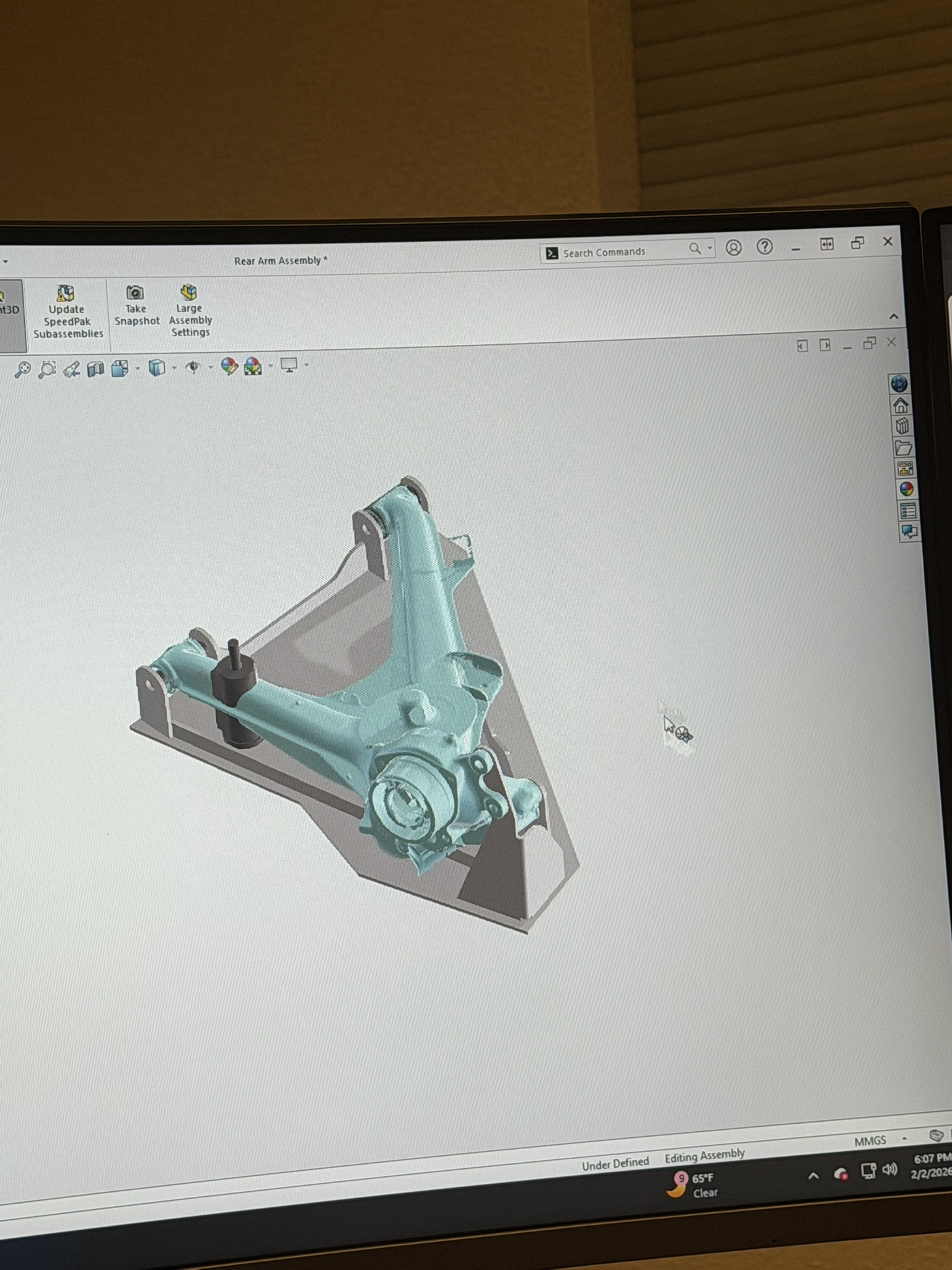952x1270 pixels.
Task: Select the Zoom to Fit magnifier icon
Action: [x=22, y=370]
